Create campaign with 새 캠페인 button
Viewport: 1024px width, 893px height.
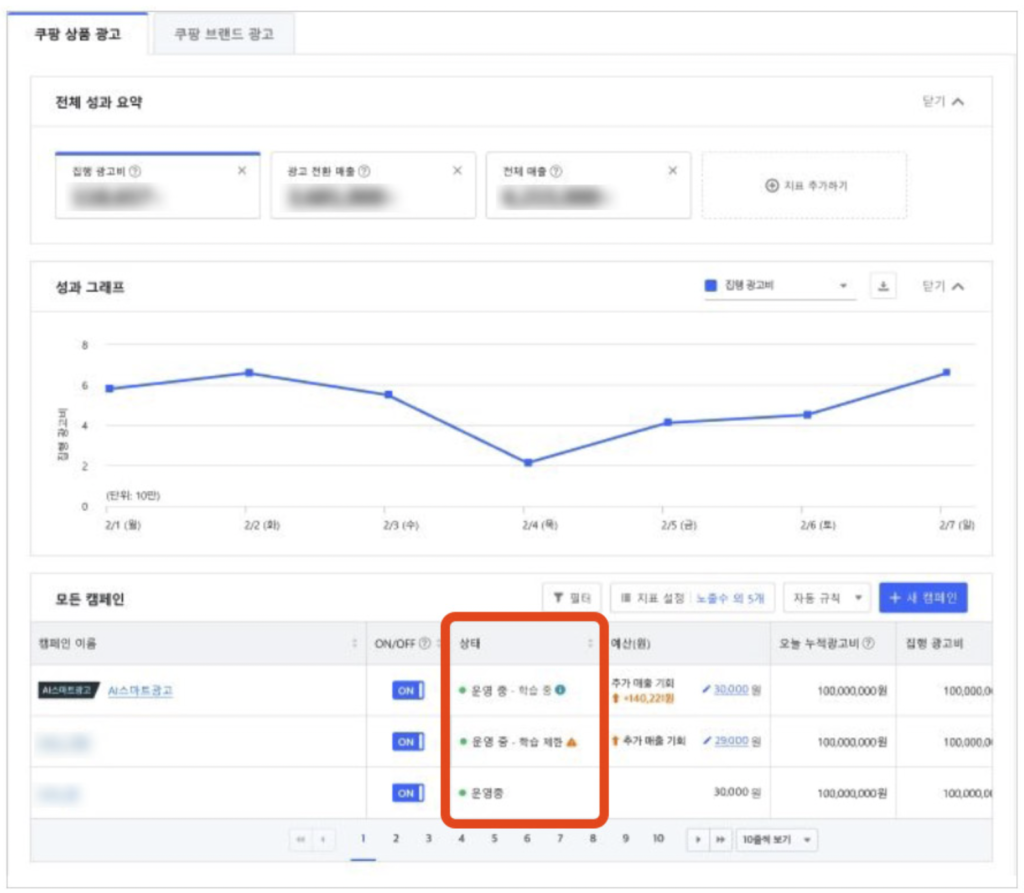(923, 598)
